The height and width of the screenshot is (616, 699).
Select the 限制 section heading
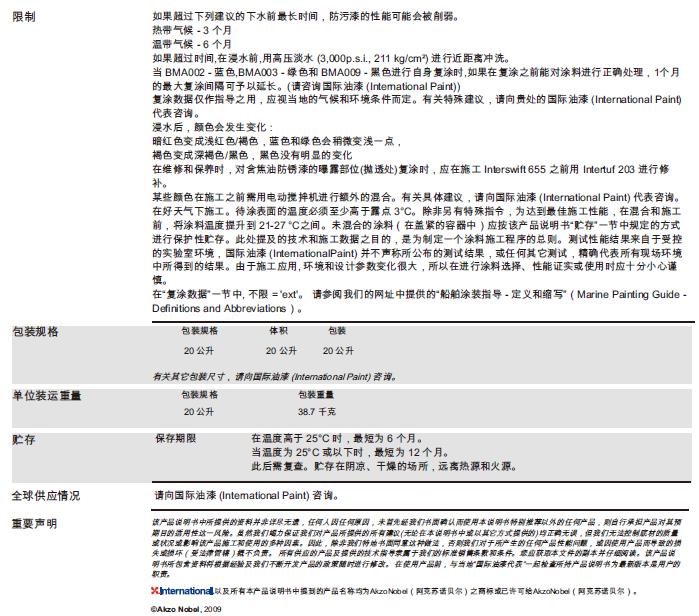tap(24, 17)
